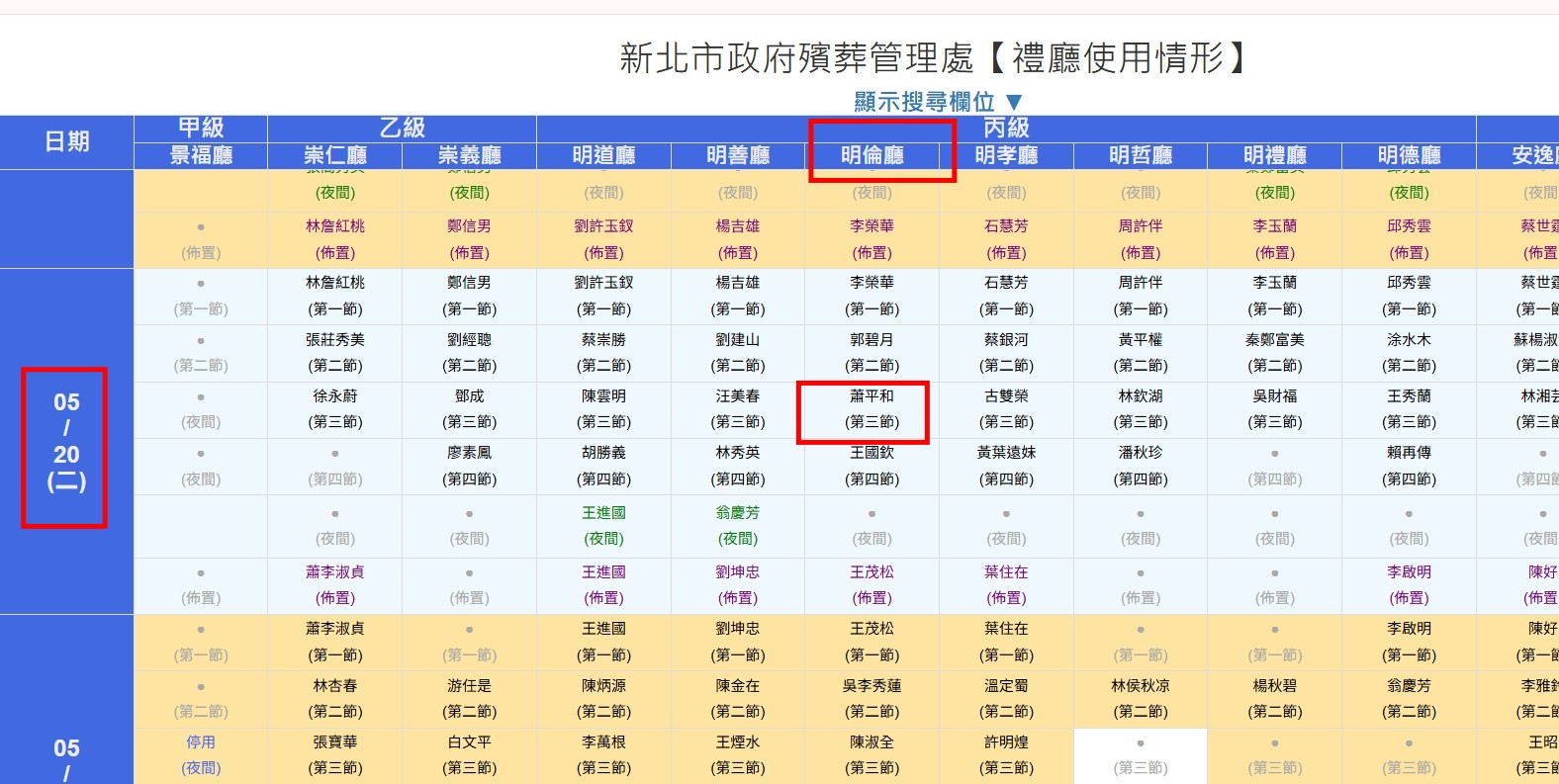Click the 明善廳 hall header
Image resolution: width=1559 pixels, height=784 pixels.
click(738, 155)
